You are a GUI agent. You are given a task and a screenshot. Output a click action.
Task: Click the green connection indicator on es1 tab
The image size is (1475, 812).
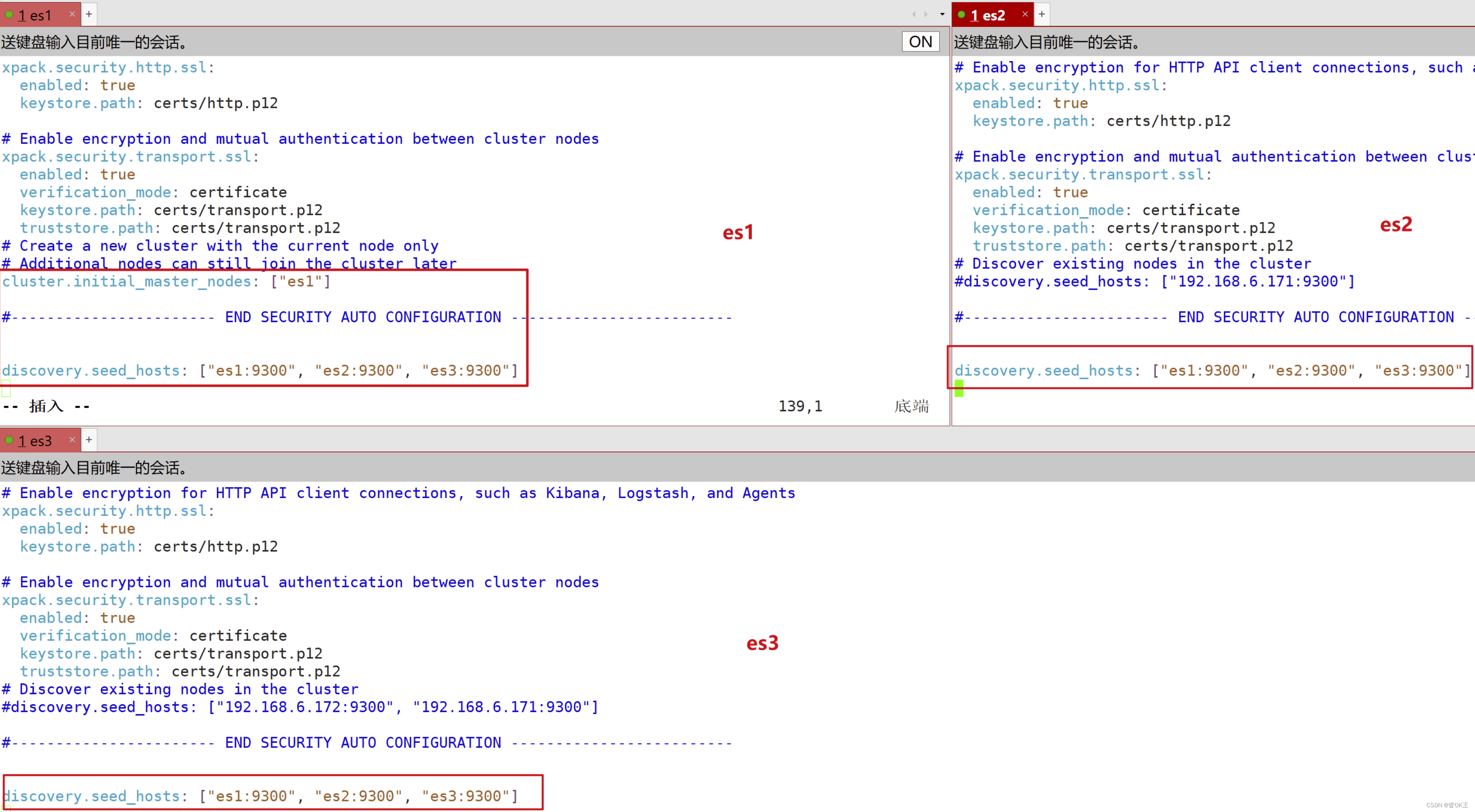[9, 15]
